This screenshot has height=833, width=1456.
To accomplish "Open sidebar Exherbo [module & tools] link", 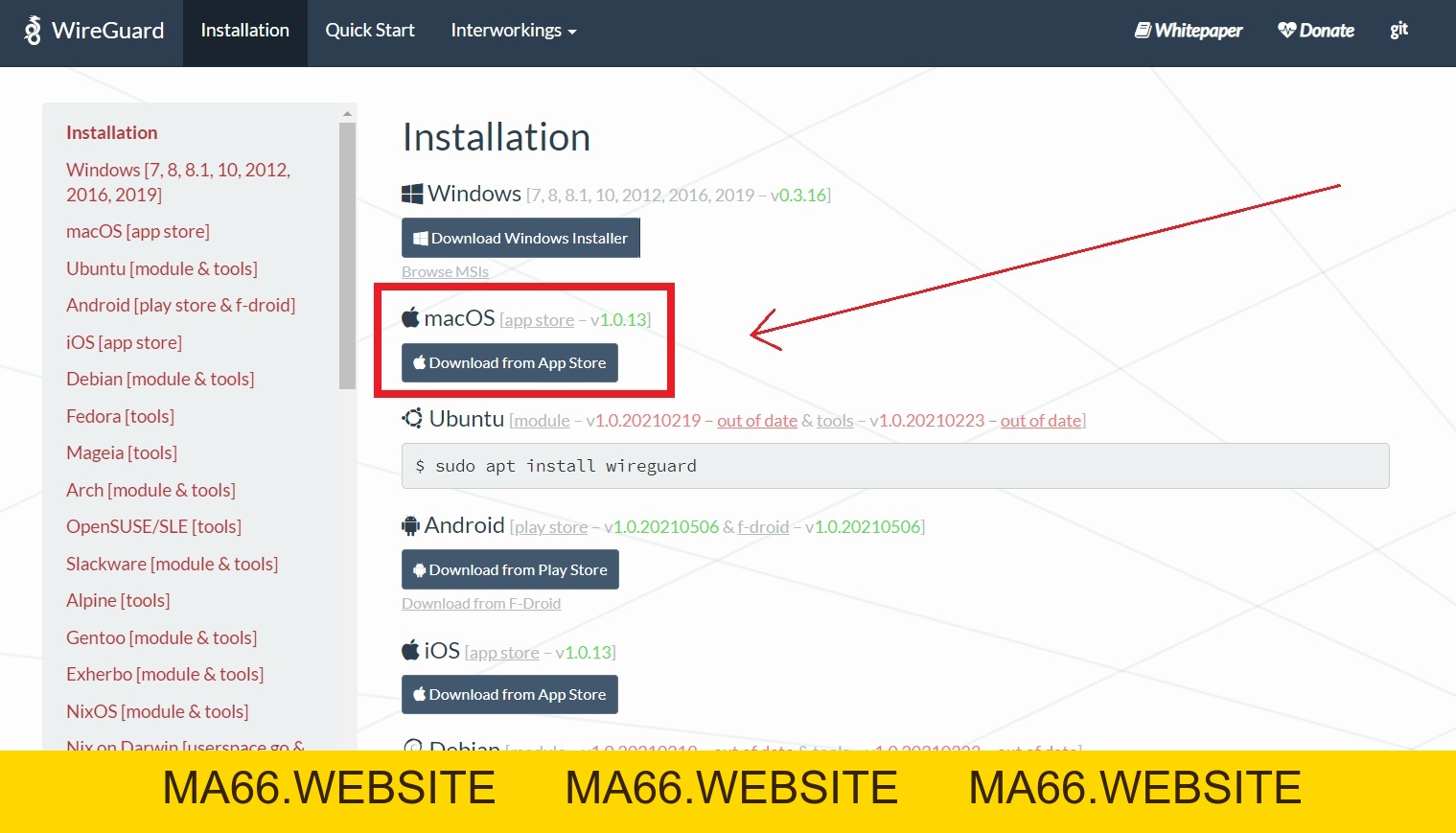I will click(165, 674).
